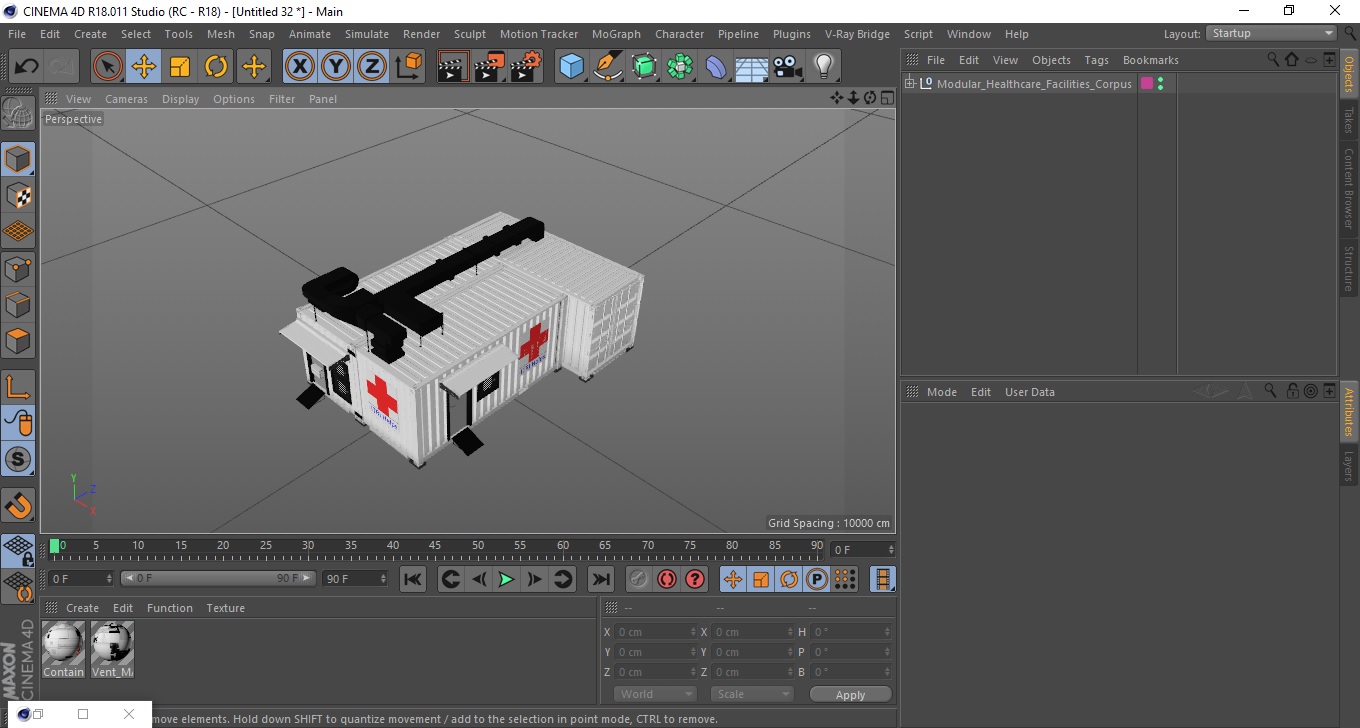
Task: Select the Vent_M material thumbnail
Action: point(112,650)
